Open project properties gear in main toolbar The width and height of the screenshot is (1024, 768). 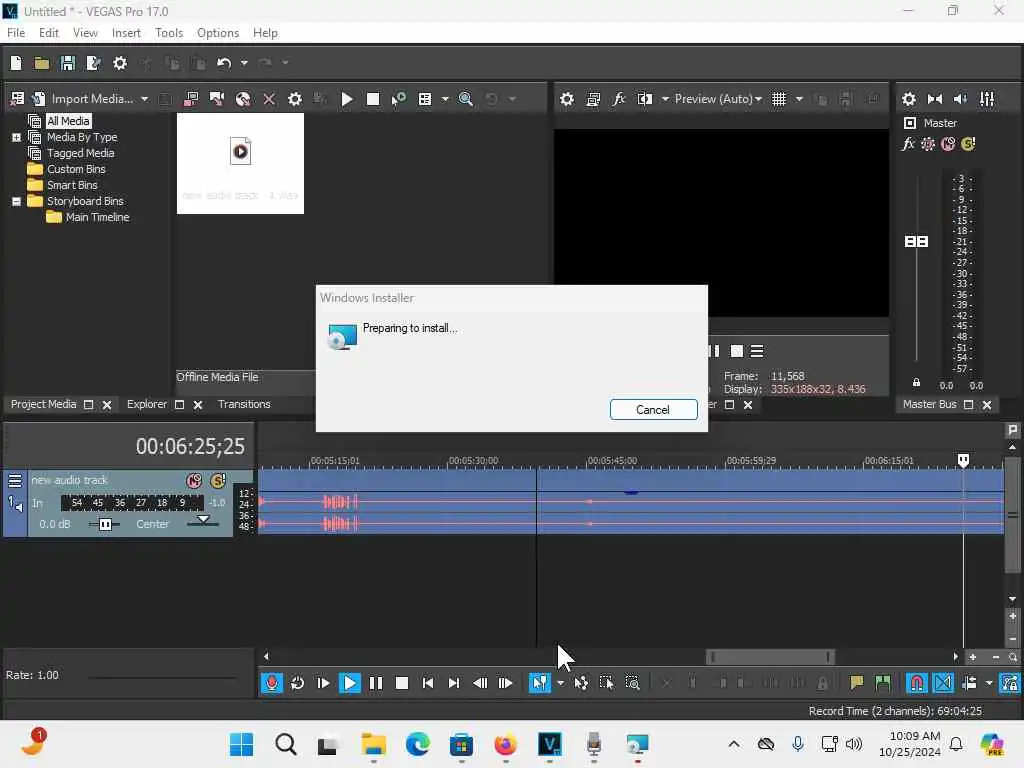tap(120, 63)
